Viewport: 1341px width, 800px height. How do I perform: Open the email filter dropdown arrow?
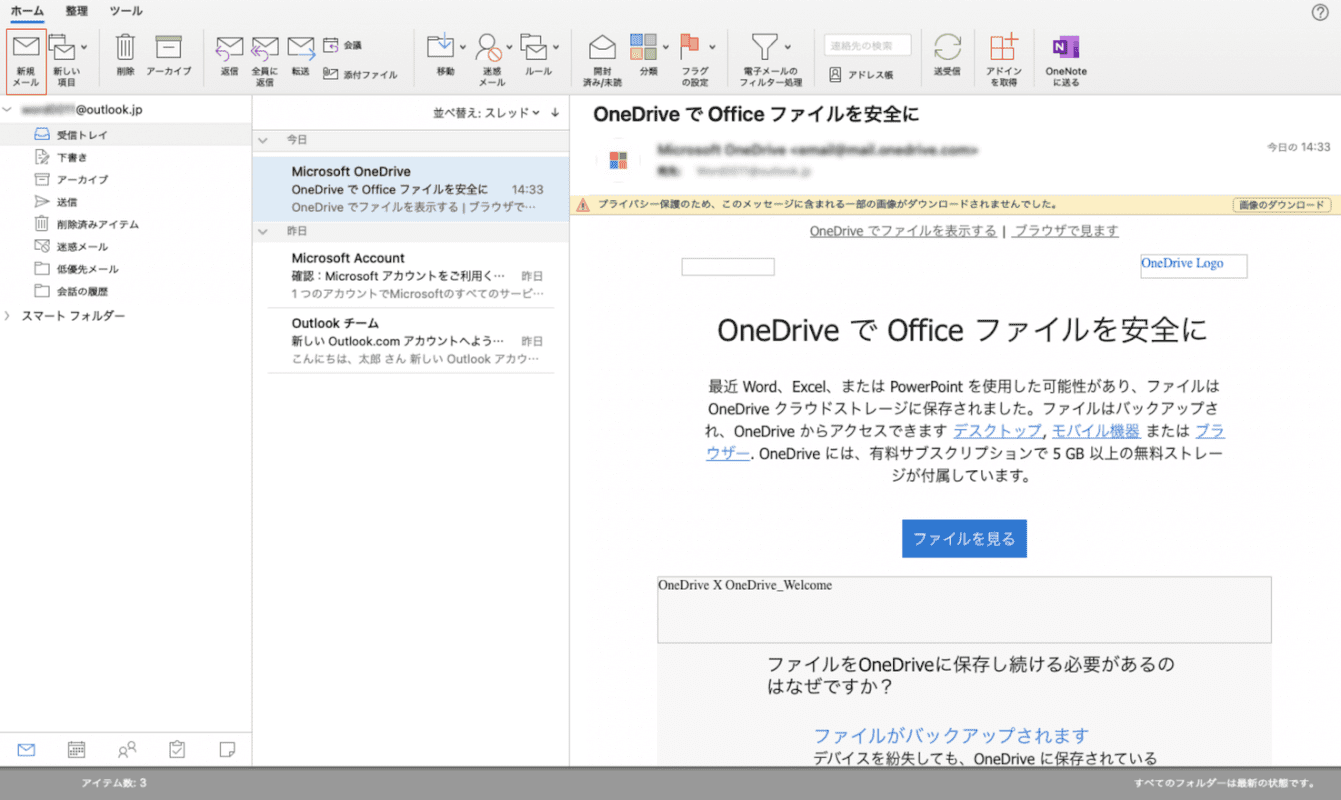click(788, 47)
